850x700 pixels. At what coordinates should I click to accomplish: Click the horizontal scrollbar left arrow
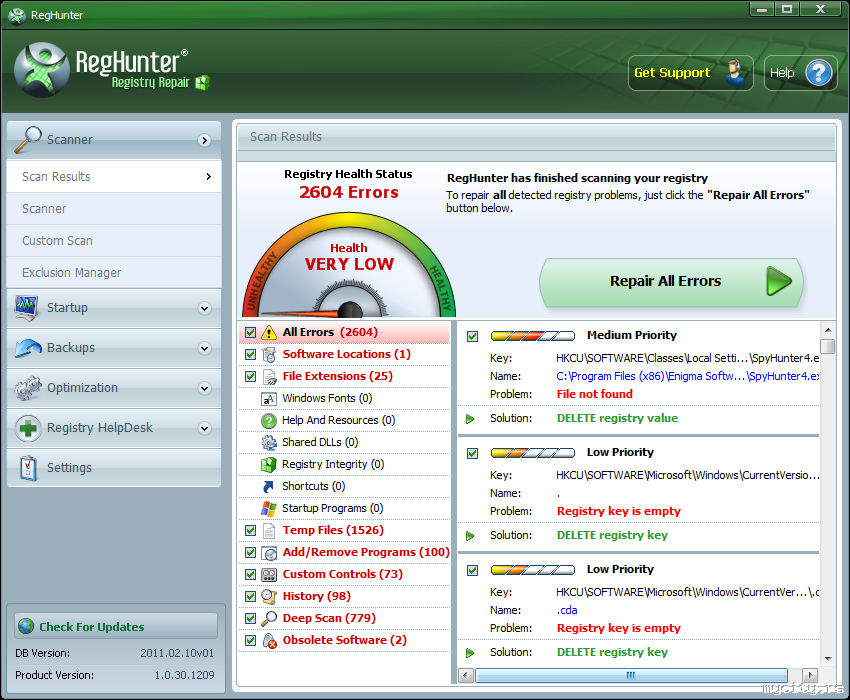tap(466, 676)
